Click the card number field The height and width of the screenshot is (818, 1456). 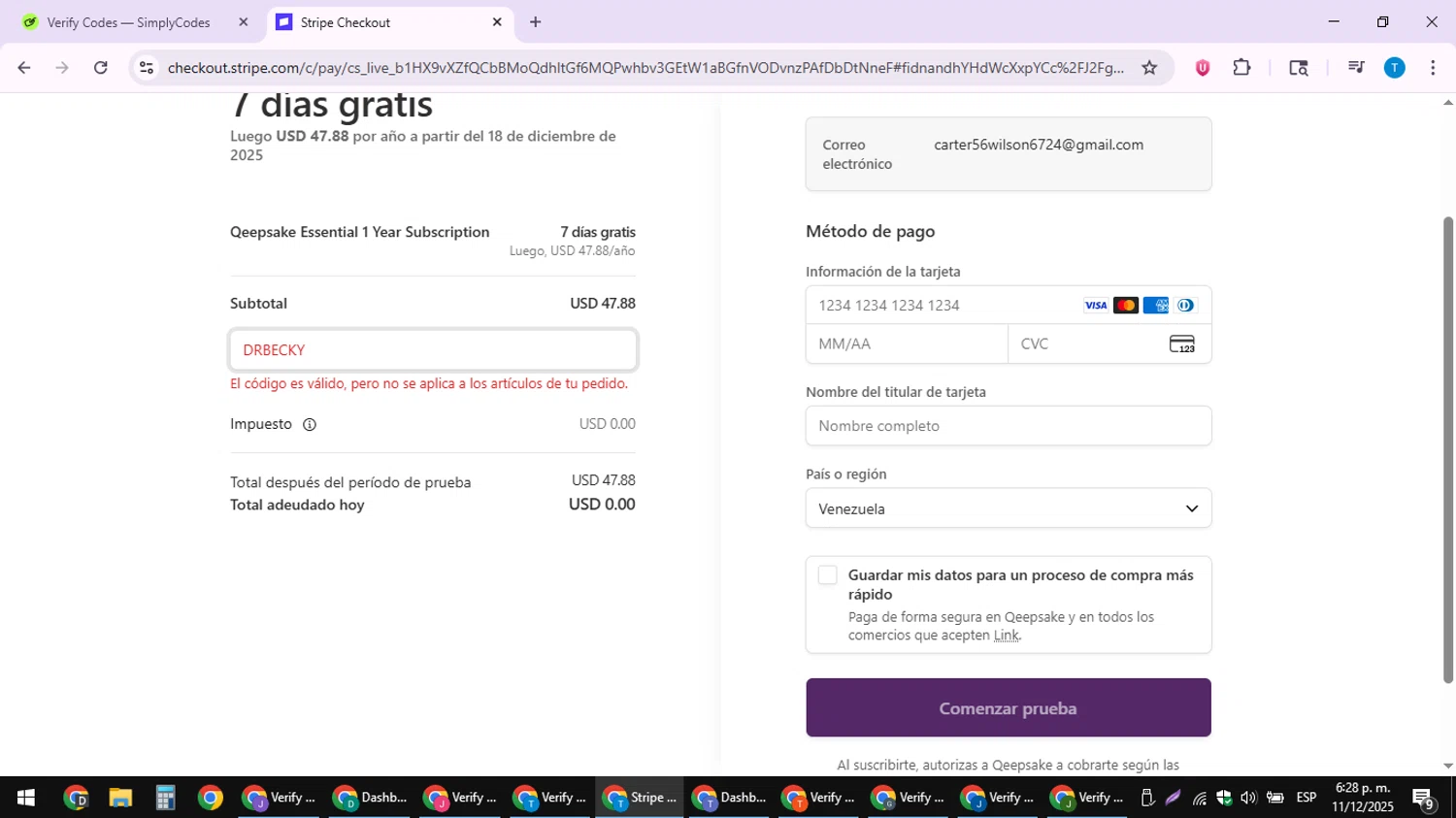(1009, 306)
